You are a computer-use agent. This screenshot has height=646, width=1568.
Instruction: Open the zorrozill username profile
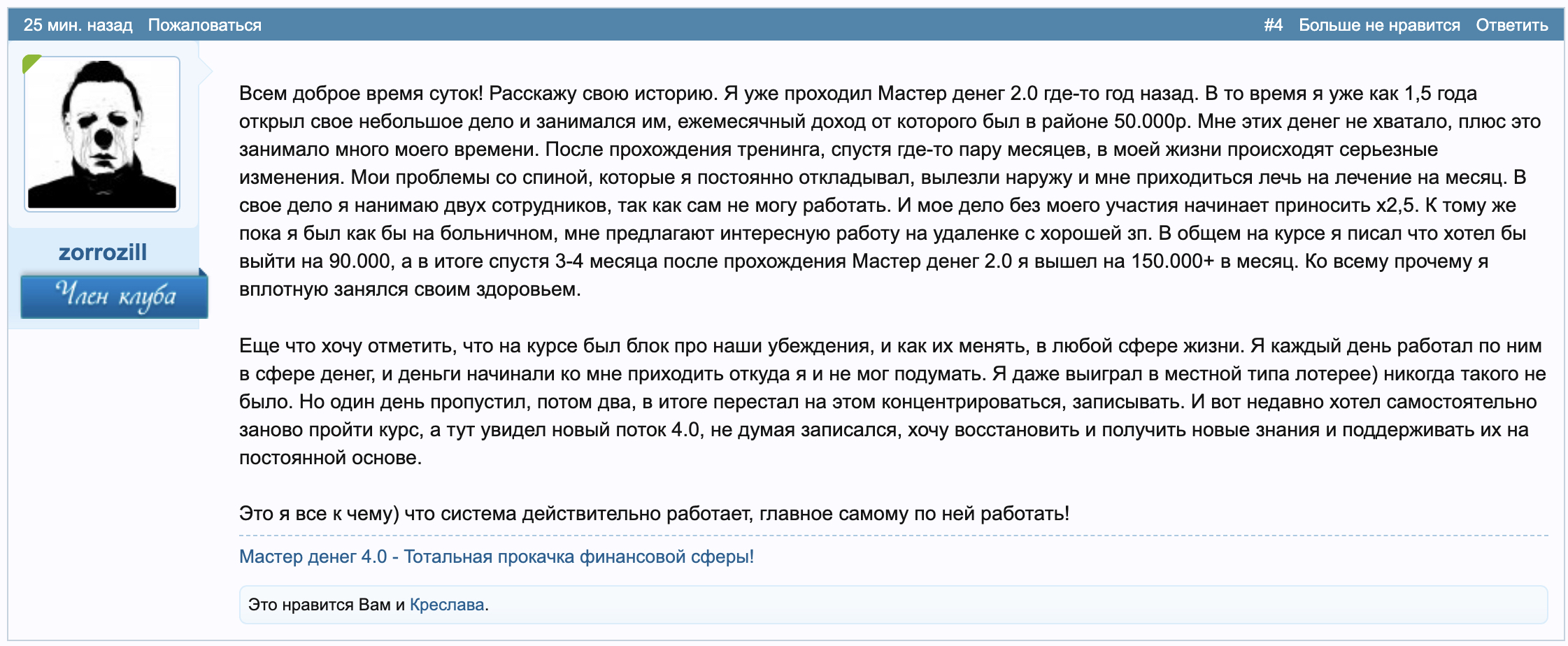click(103, 252)
